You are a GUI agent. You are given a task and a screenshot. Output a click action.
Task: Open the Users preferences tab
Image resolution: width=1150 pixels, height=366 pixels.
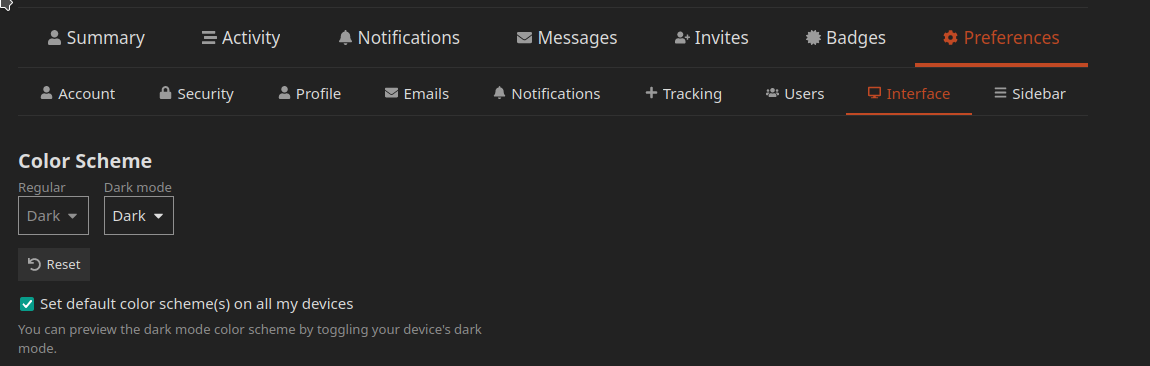(795, 94)
